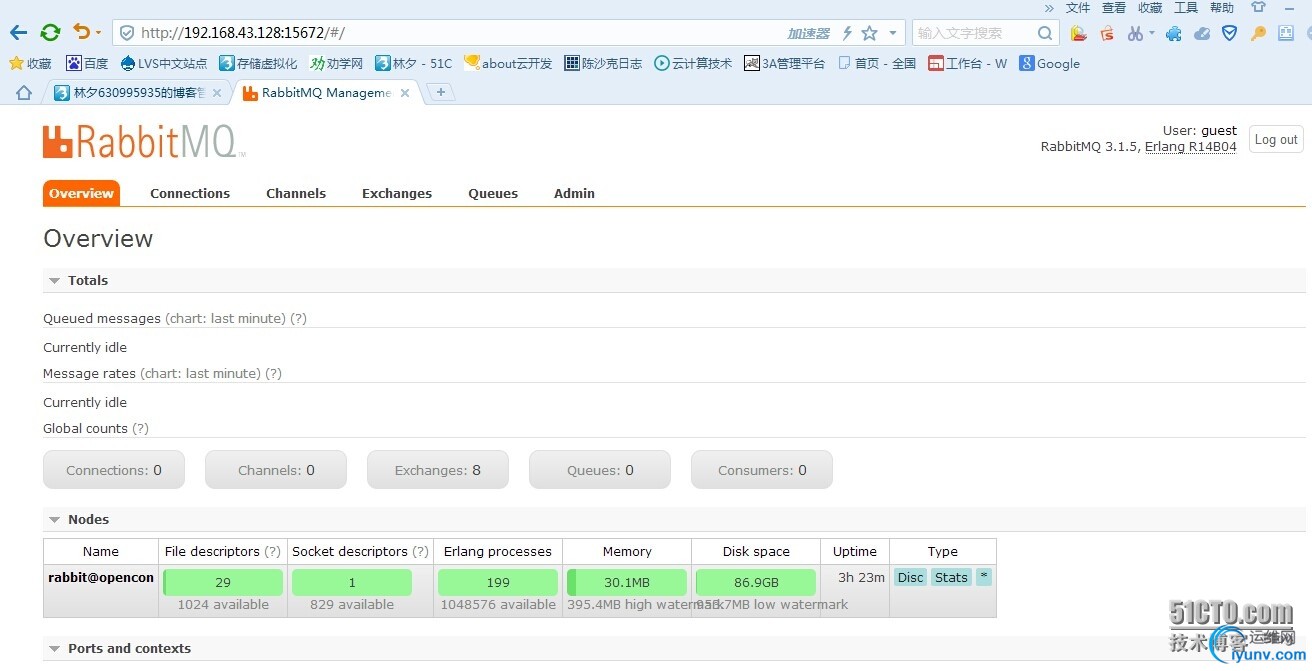The image size is (1312, 671).
Task: Open the dropdown arrow beside the star icon
Action: click(893, 33)
